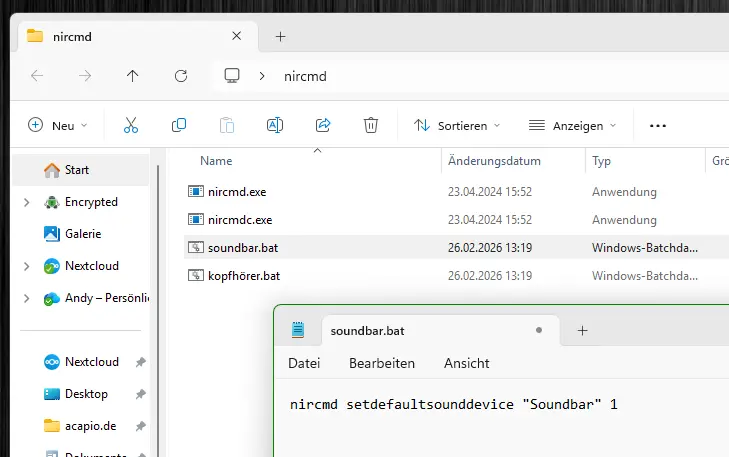Open the Sortieren dropdown
The image size is (729, 457).
point(457,126)
